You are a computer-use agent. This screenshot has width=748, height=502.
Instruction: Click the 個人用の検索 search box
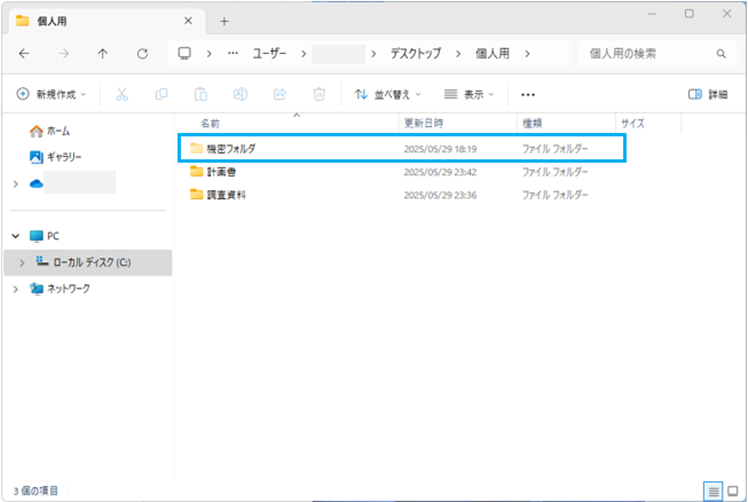648,54
